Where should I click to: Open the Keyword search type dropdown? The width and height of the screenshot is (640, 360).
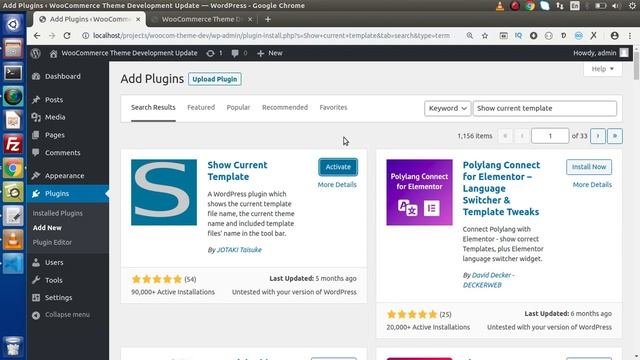(x=447, y=108)
